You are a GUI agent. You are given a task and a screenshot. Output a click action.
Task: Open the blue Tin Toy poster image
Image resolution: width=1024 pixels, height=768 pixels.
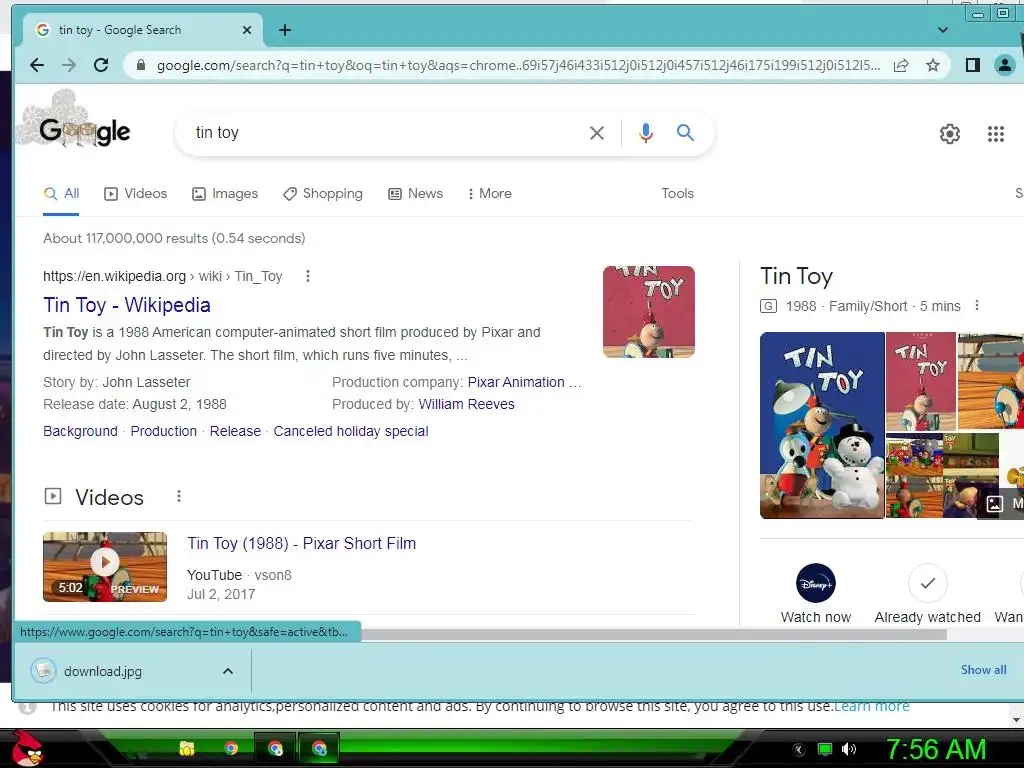[822, 425]
